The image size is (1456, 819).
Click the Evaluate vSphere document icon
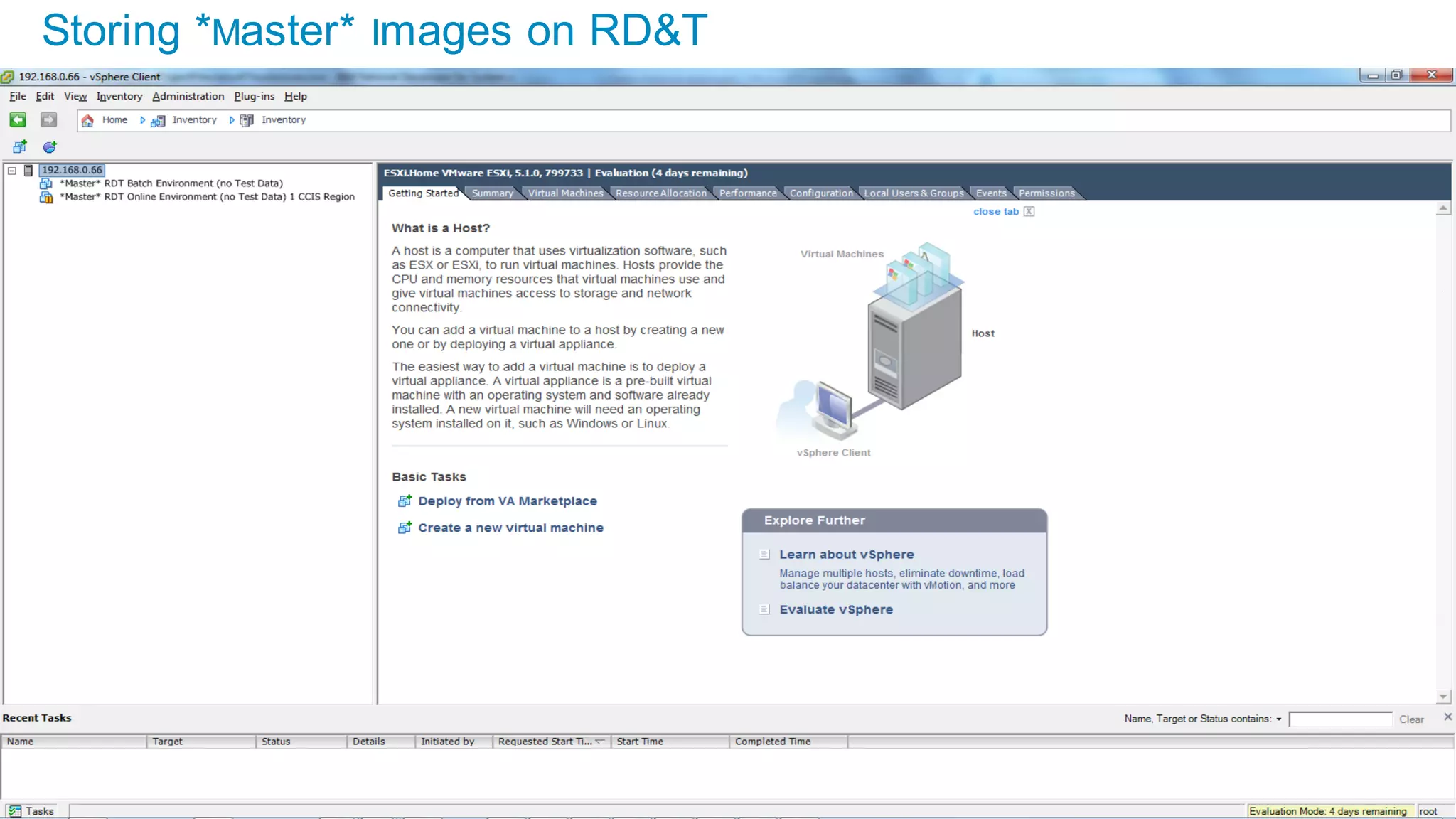tap(765, 609)
